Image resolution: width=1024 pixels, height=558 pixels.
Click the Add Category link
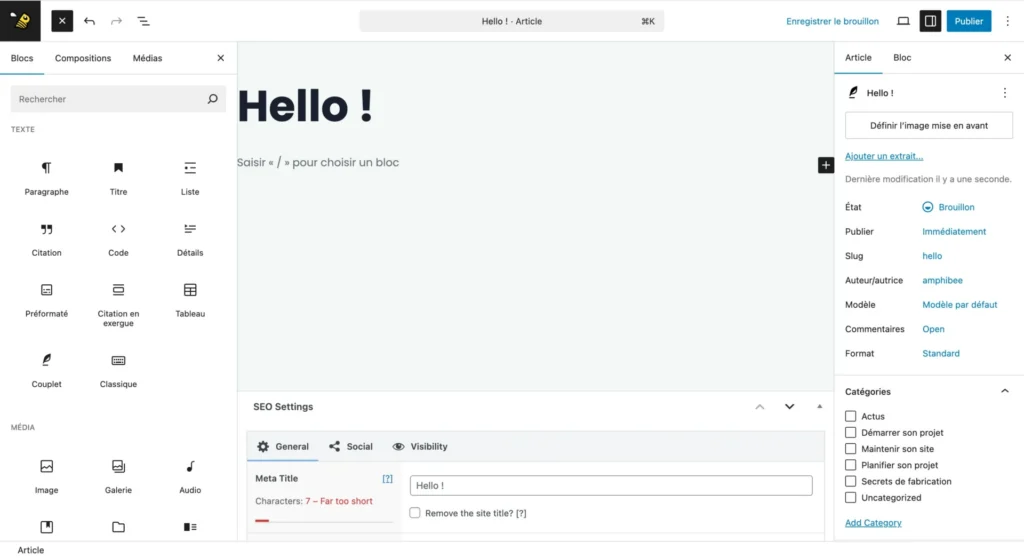pyautogui.click(x=873, y=523)
